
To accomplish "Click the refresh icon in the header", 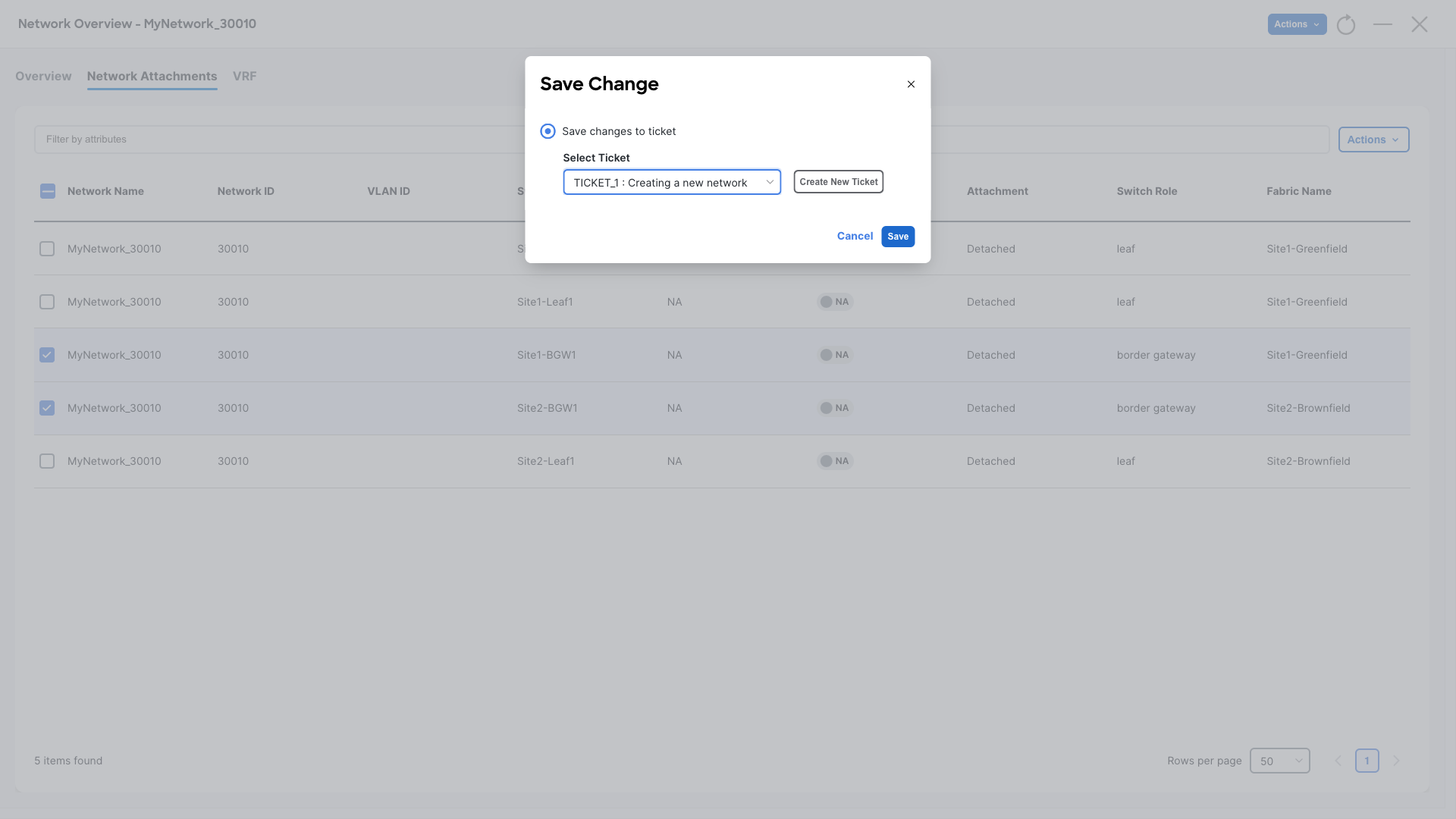I will tap(1346, 24).
